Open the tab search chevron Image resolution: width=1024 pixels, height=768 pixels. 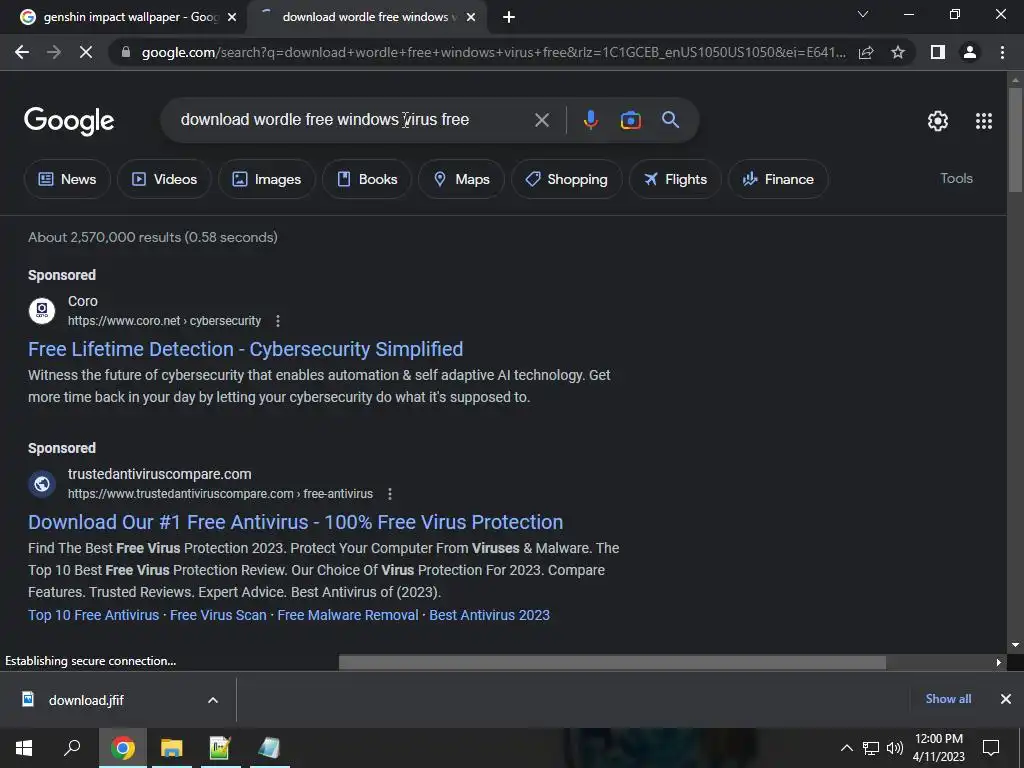[863, 14]
